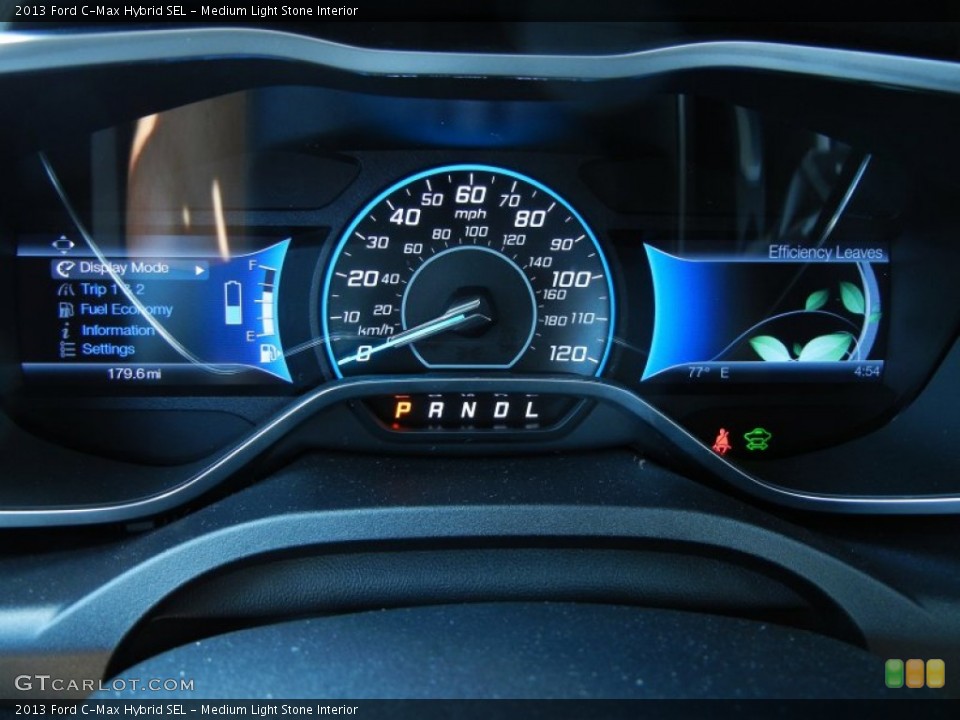Tap the Efficiency Leaves title
The image size is (960, 720).
tap(825, 252)
